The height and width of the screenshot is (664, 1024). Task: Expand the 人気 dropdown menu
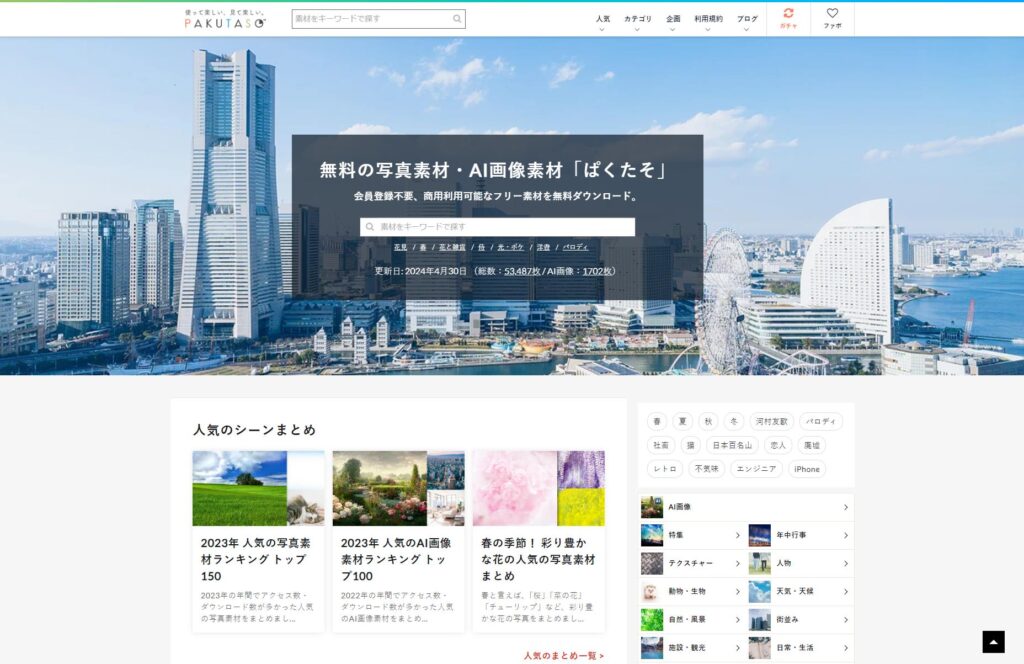[602, 22]
